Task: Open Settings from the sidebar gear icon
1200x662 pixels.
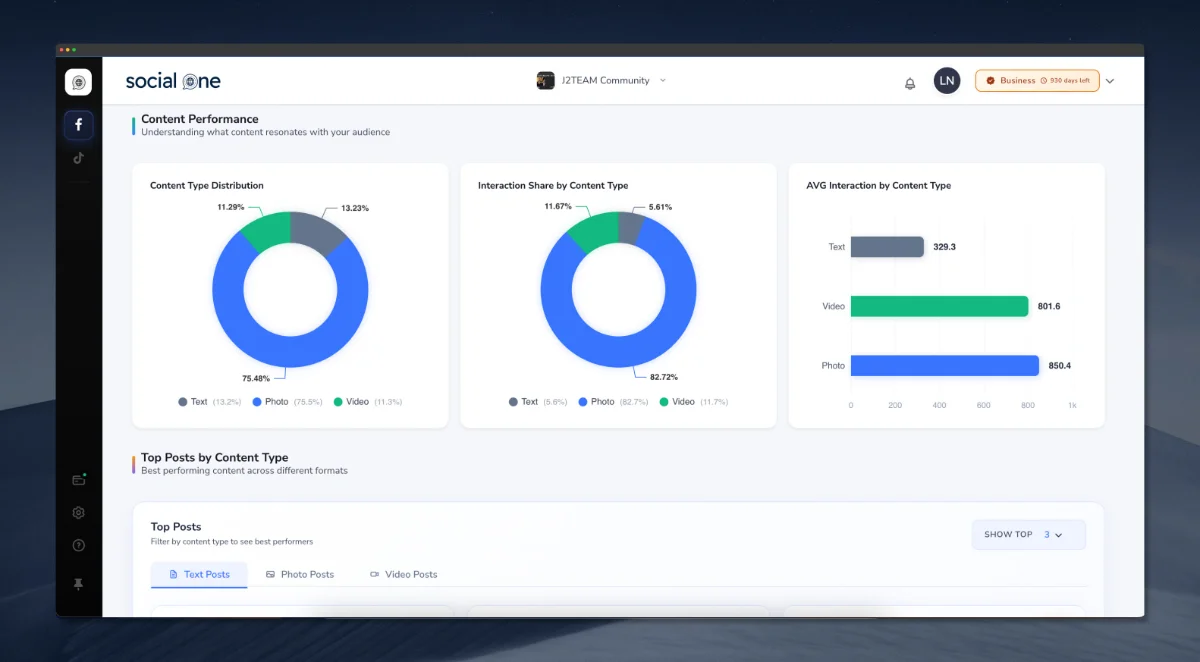Action: [78, 512]
